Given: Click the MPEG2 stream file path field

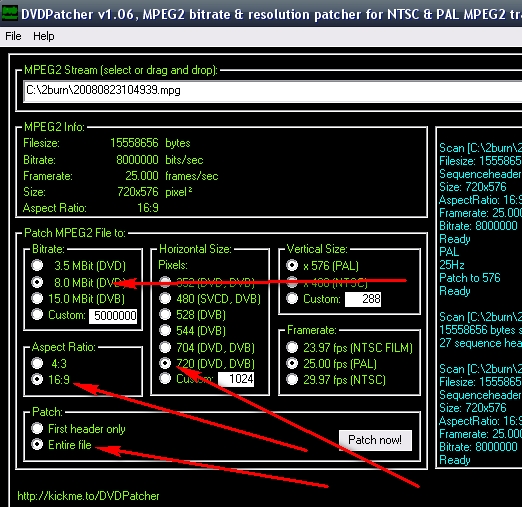Looking at the screenshot, I should pyautogui.click(x=273, y=91).
